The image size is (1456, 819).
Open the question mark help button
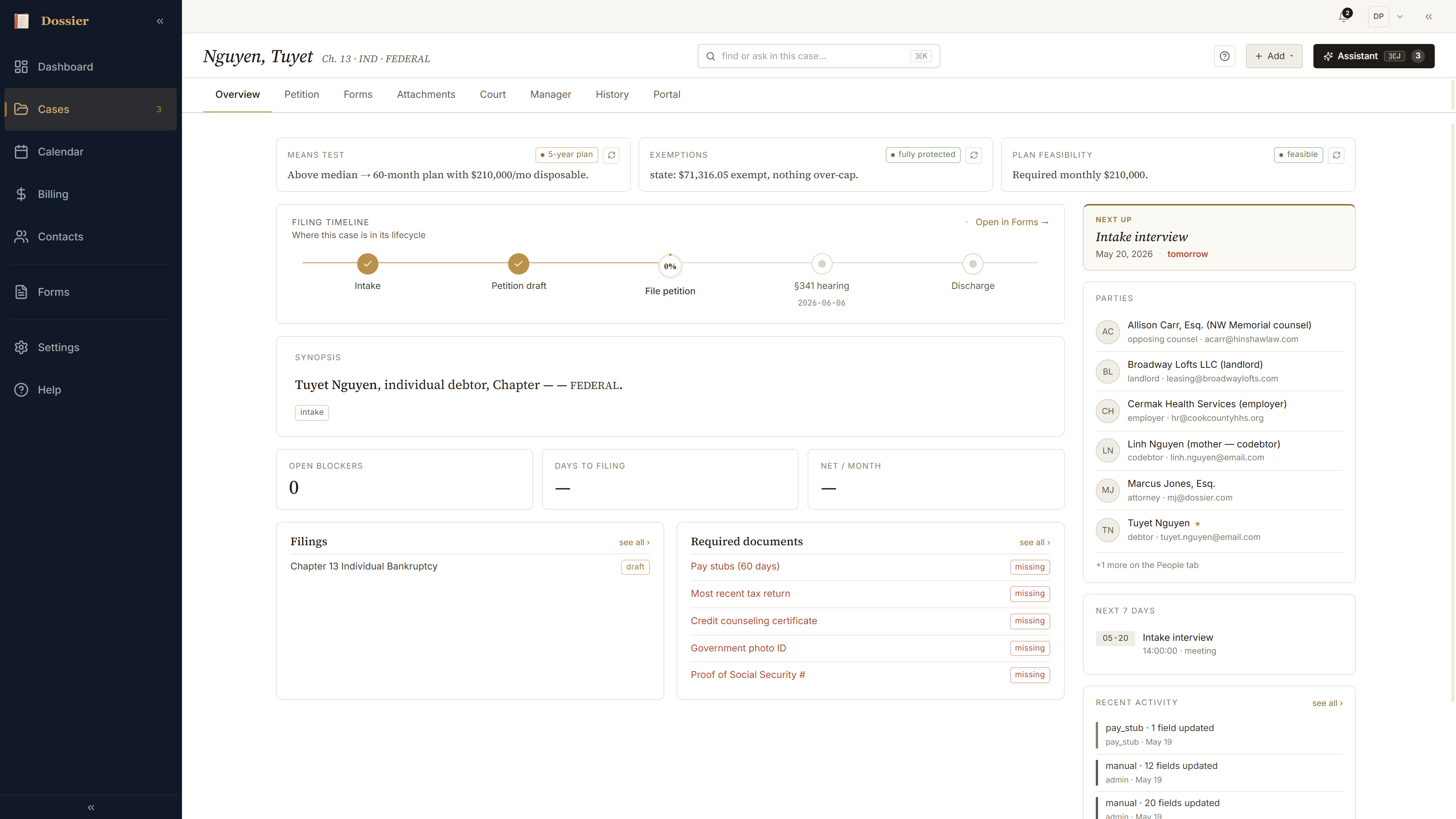[x=1224, y=56]
